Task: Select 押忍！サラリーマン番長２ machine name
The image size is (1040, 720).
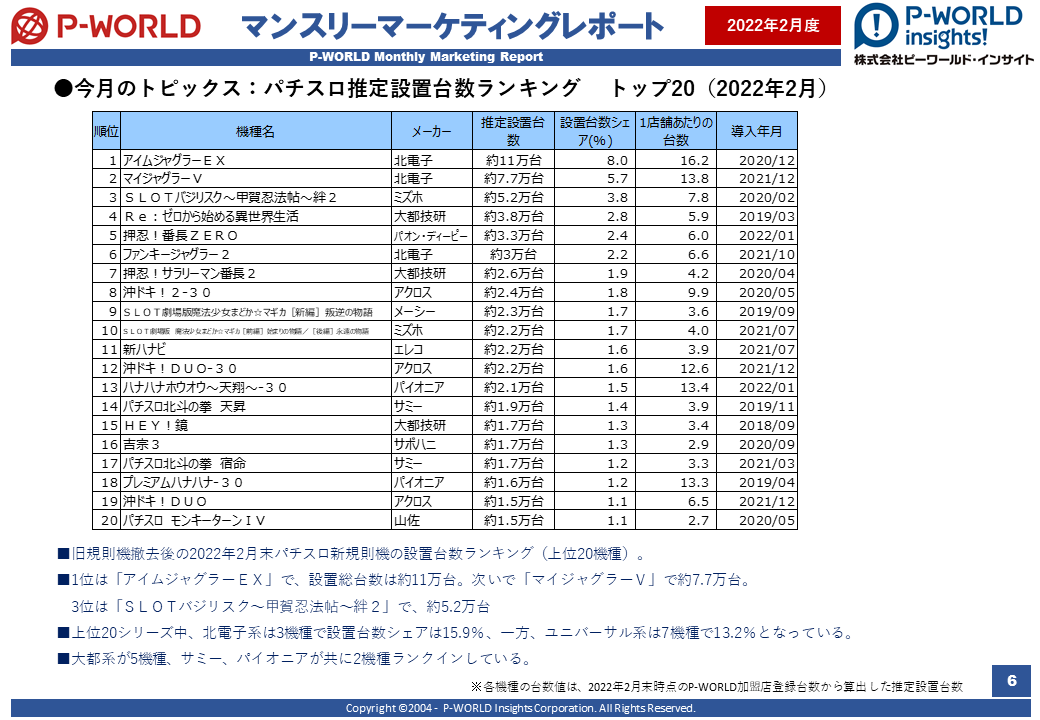Action: coord(189,274)
